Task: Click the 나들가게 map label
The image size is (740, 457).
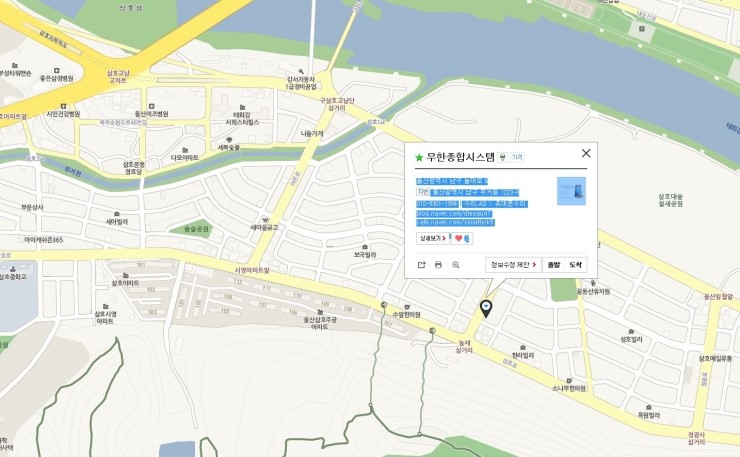Action: (x=312, y=134)
